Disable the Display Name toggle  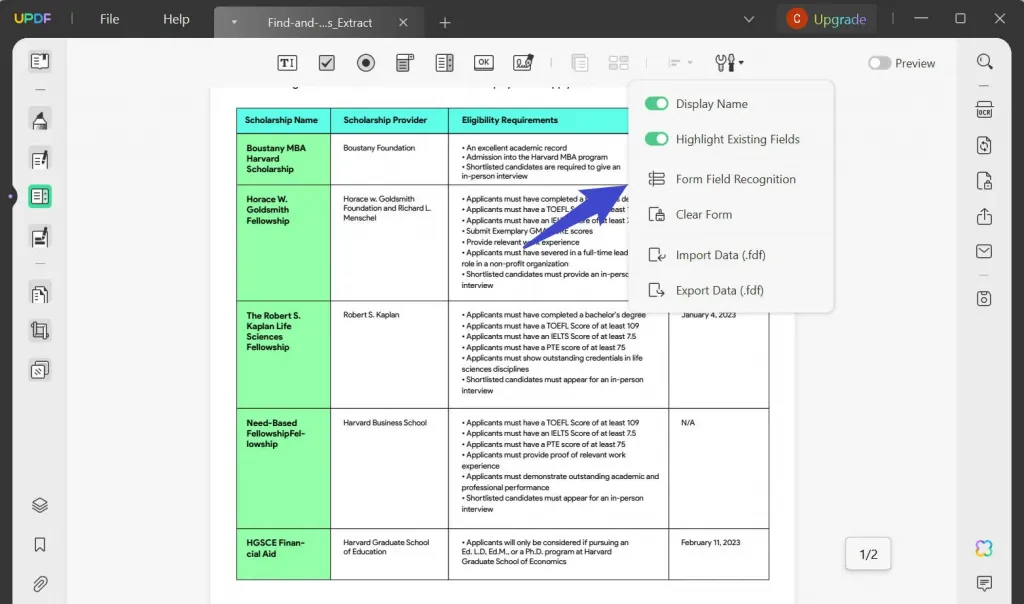[x=656, y=104]
